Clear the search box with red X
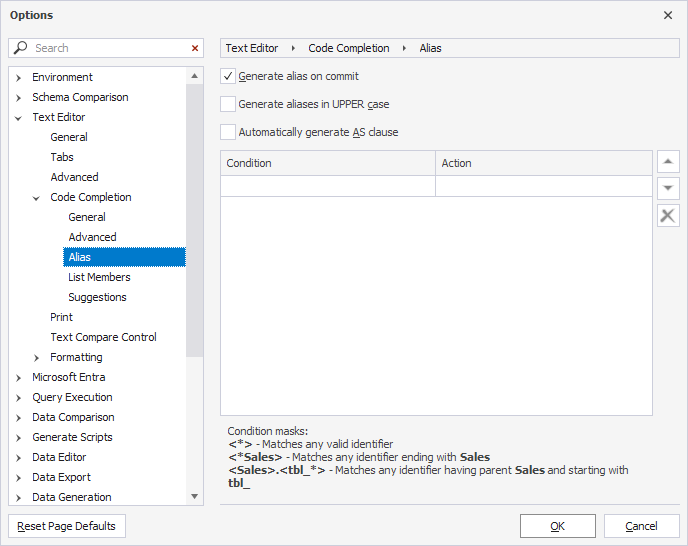This screenshot has width=688, height=546. coord(195,48)
